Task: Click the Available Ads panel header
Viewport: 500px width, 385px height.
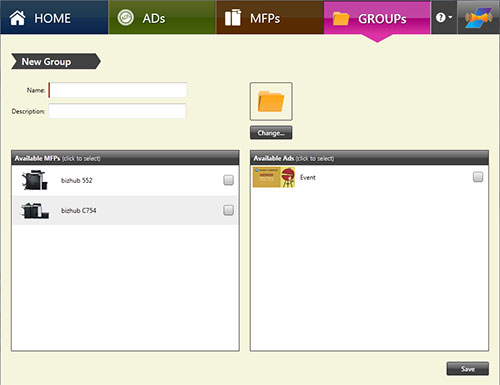Action: point(369,158)
